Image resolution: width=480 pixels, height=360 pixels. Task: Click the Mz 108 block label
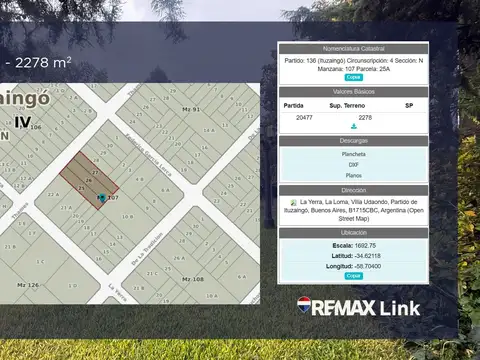[193, 279]
